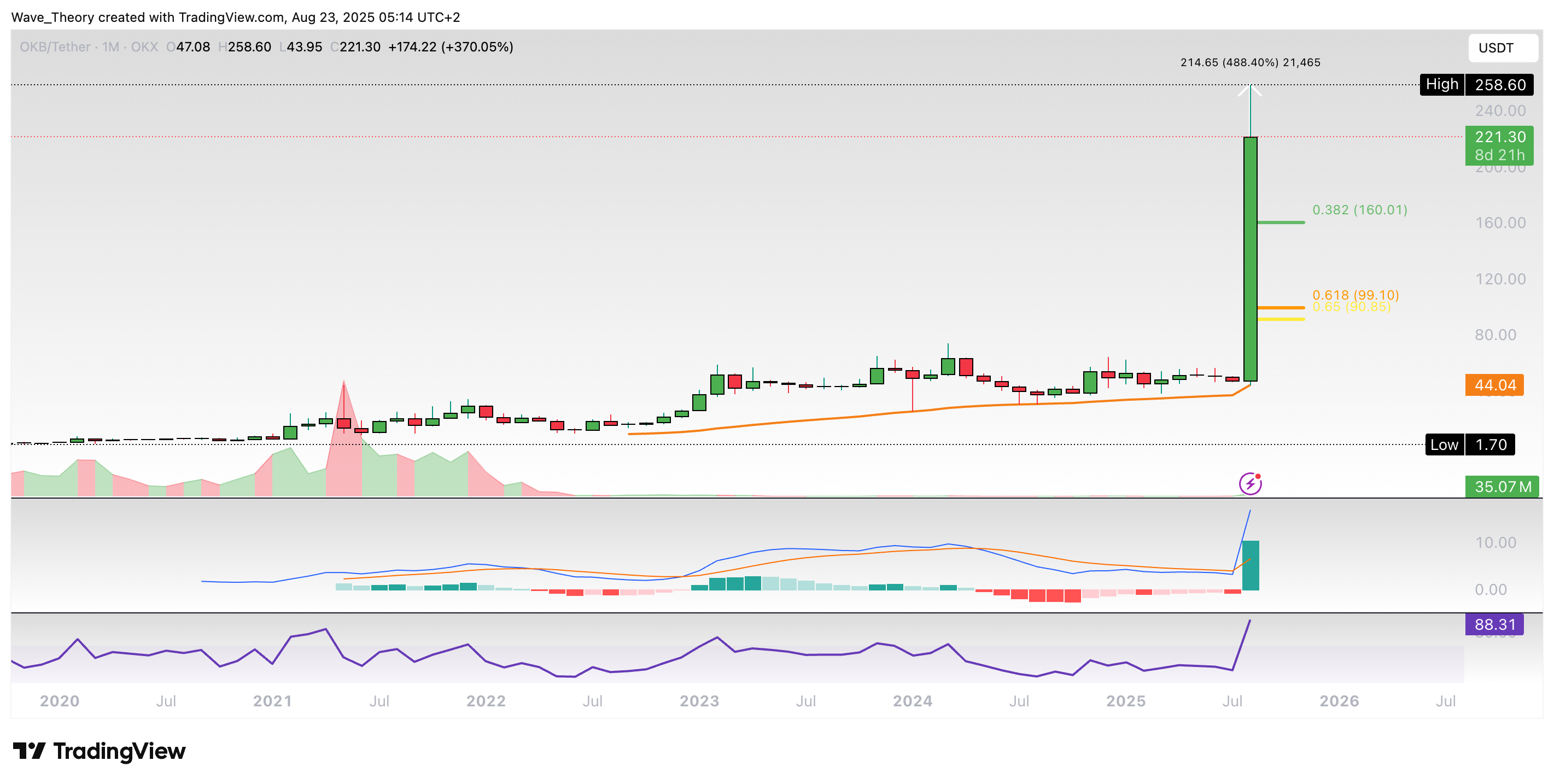Select the 0.65 (90.85) Fibonacci level label
1554x784 pixels.
1351,308
